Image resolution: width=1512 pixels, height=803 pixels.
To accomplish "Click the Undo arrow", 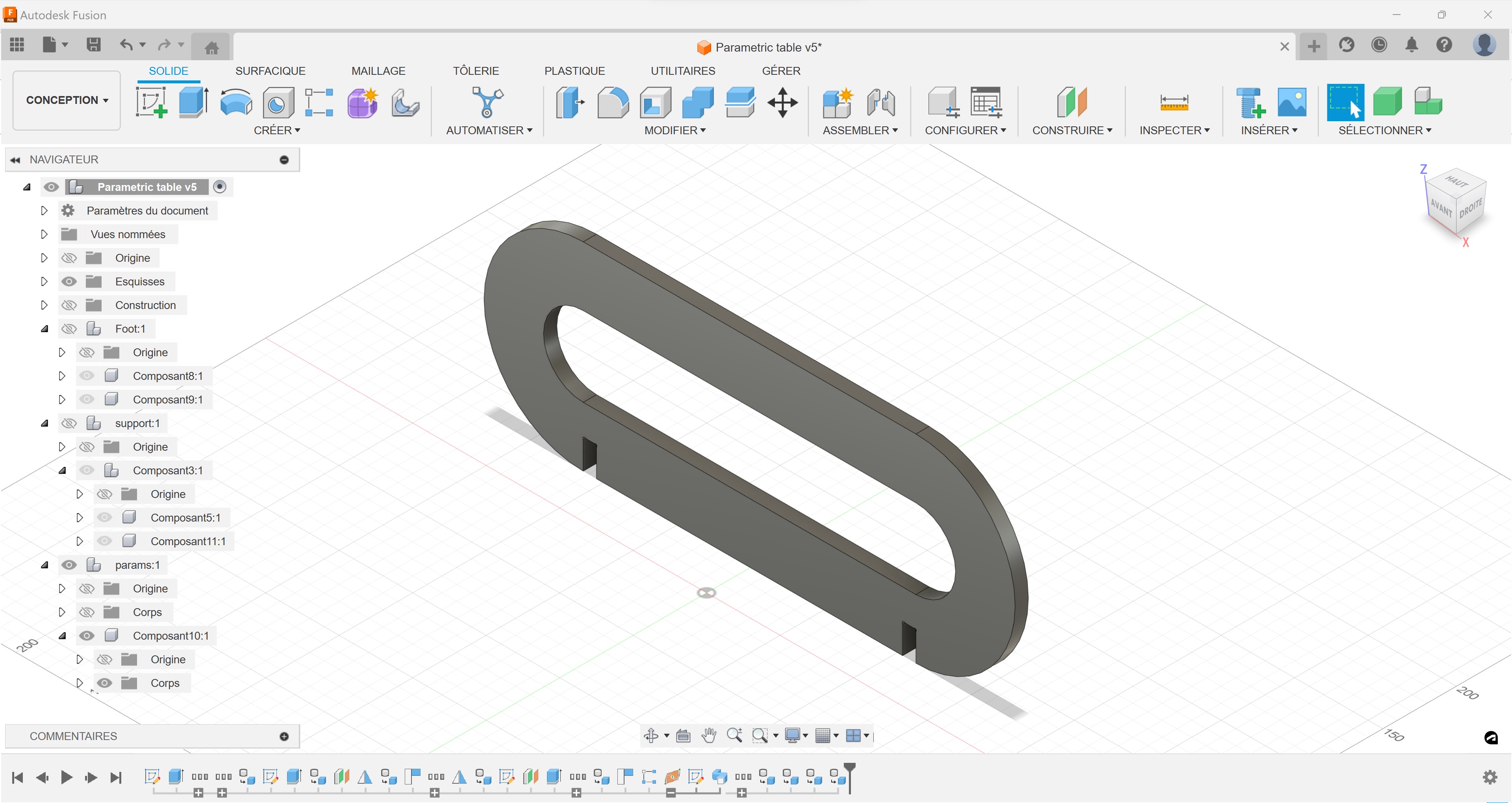I will (x=126, y=44).
